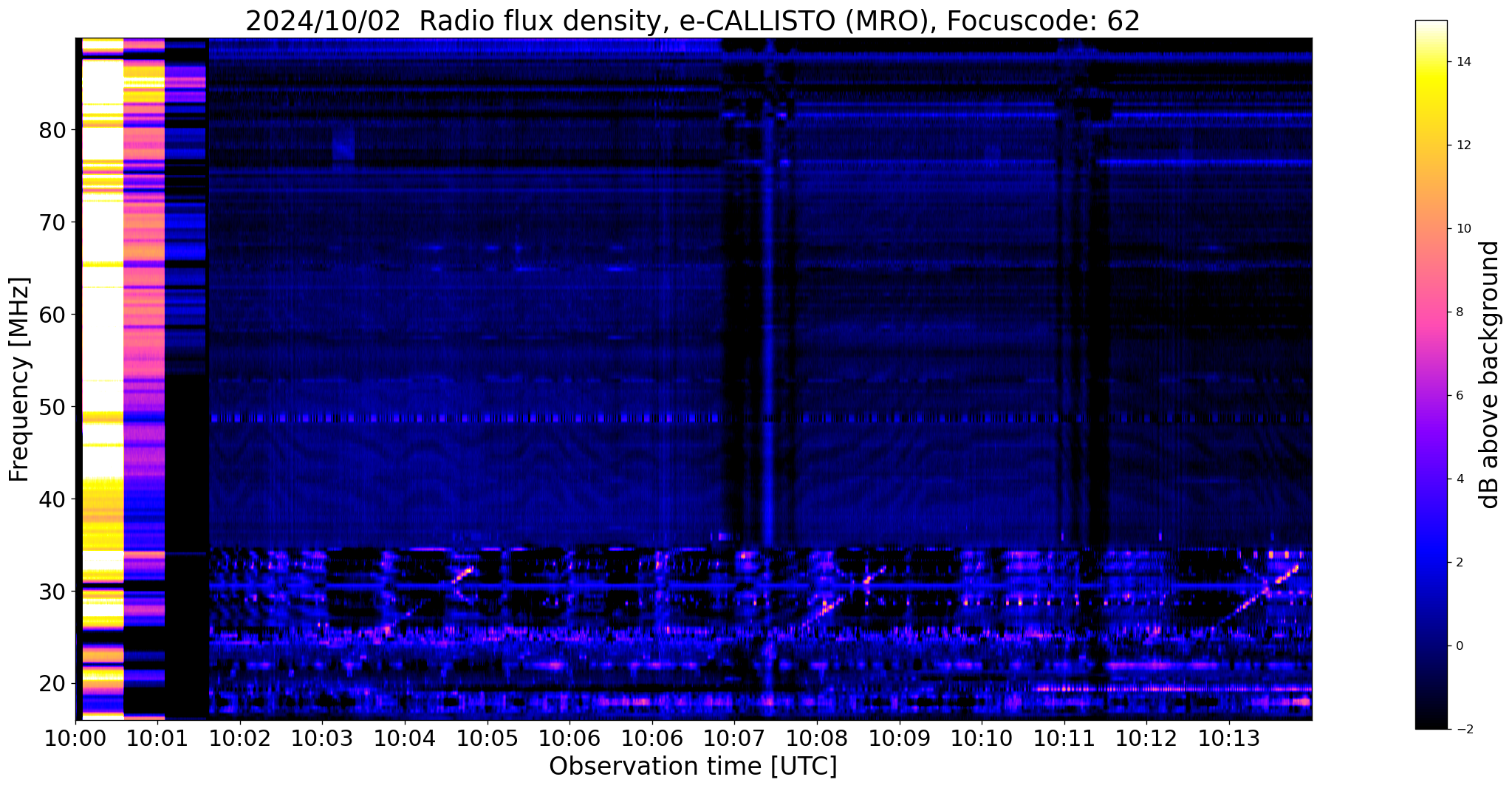
Task: Click the 10:11 time tick label
Action: tap(1064, 738)
